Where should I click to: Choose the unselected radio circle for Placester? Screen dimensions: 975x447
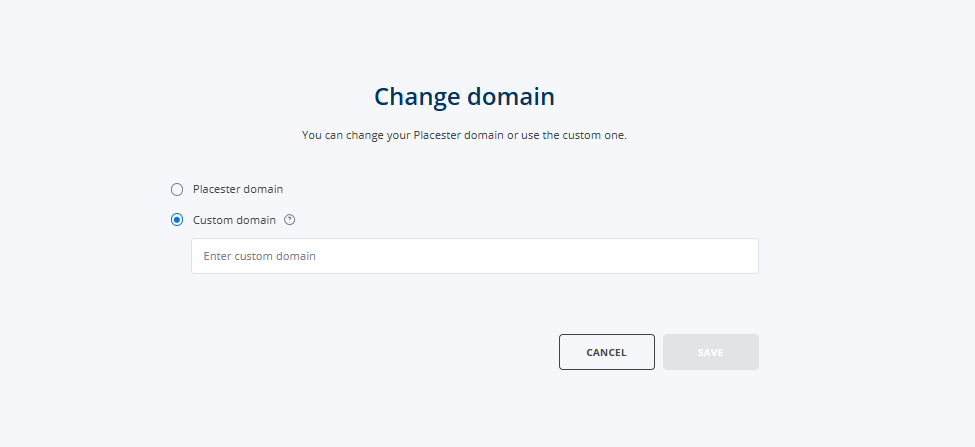(x=177, y=190)
